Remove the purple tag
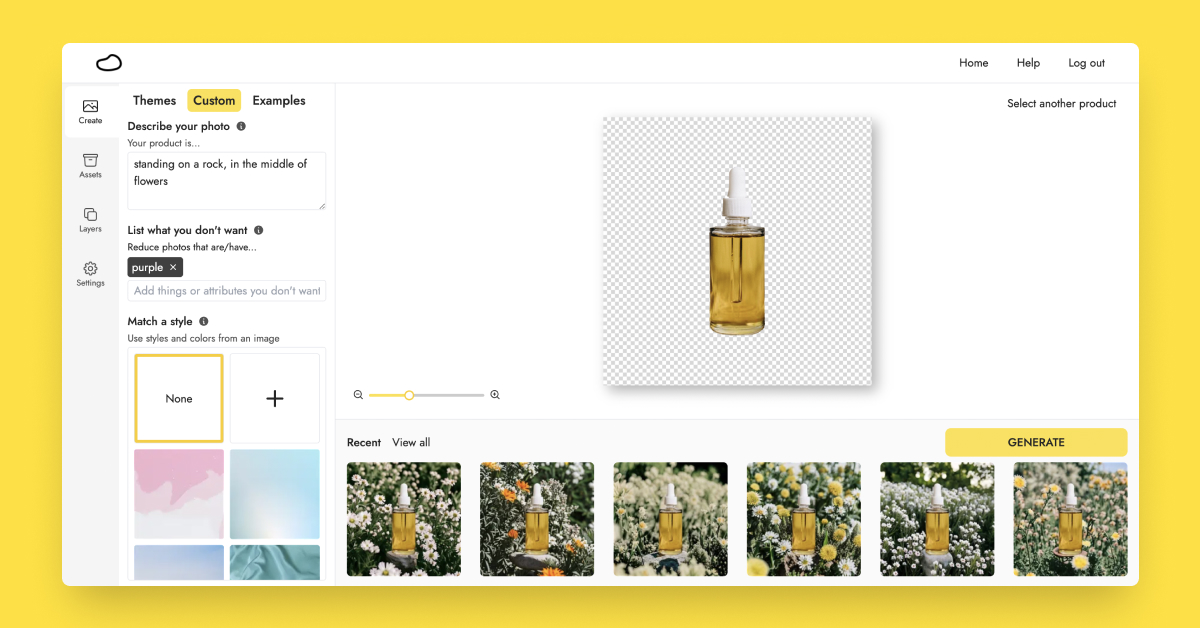 173,268
